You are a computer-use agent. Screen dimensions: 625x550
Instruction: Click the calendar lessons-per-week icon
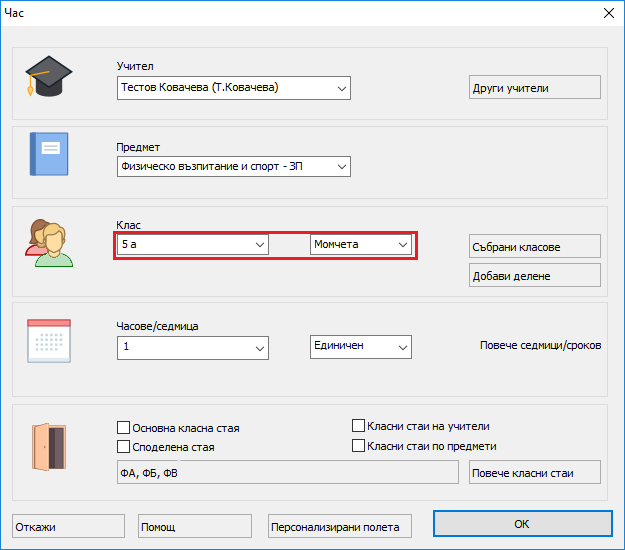pyautogui.click(x=48, y=341)
